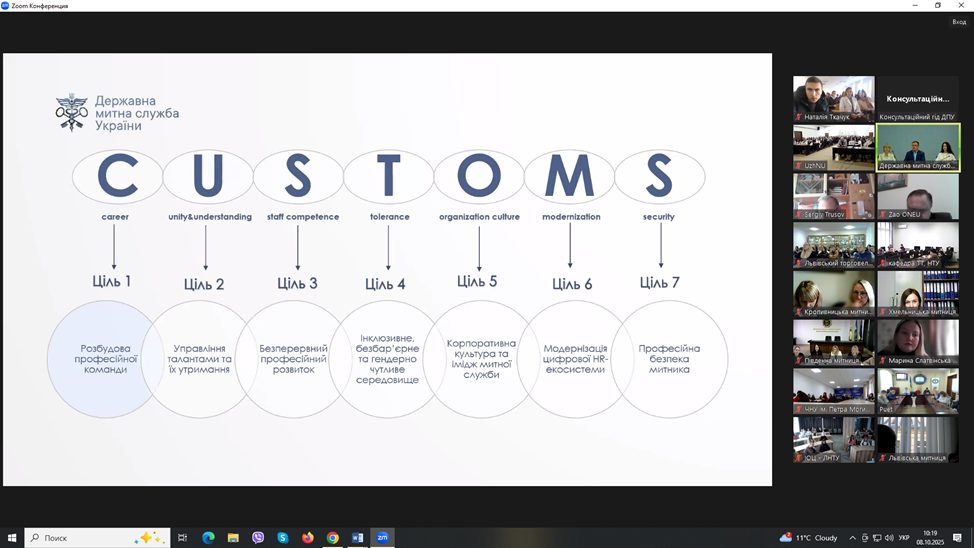This screenshot has width=974, height=548.
Task: Open Viber from the taskbar
Action: (258, 537)
